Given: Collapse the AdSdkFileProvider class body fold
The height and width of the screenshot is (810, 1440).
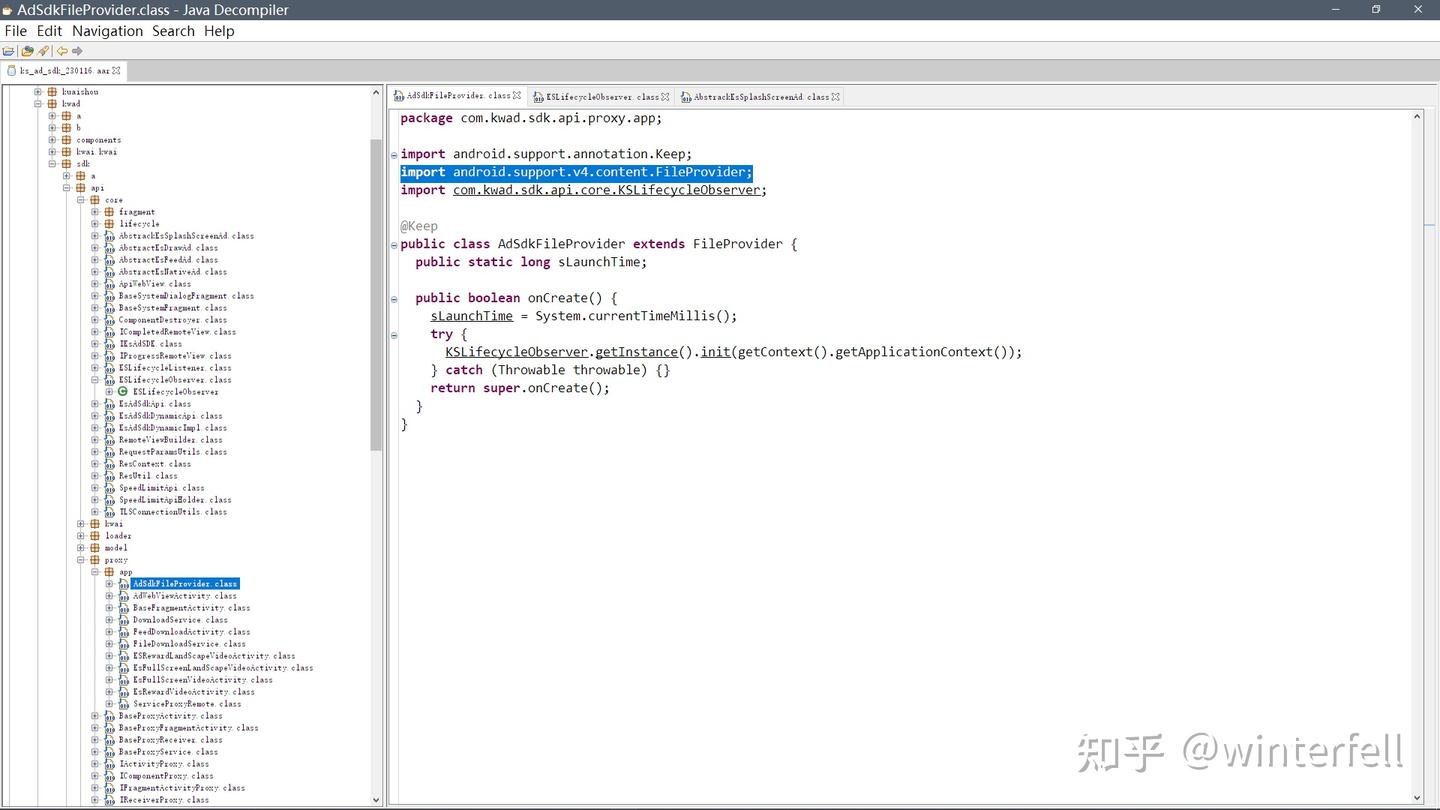Looking at the screenshot, I should coord(394,244).
